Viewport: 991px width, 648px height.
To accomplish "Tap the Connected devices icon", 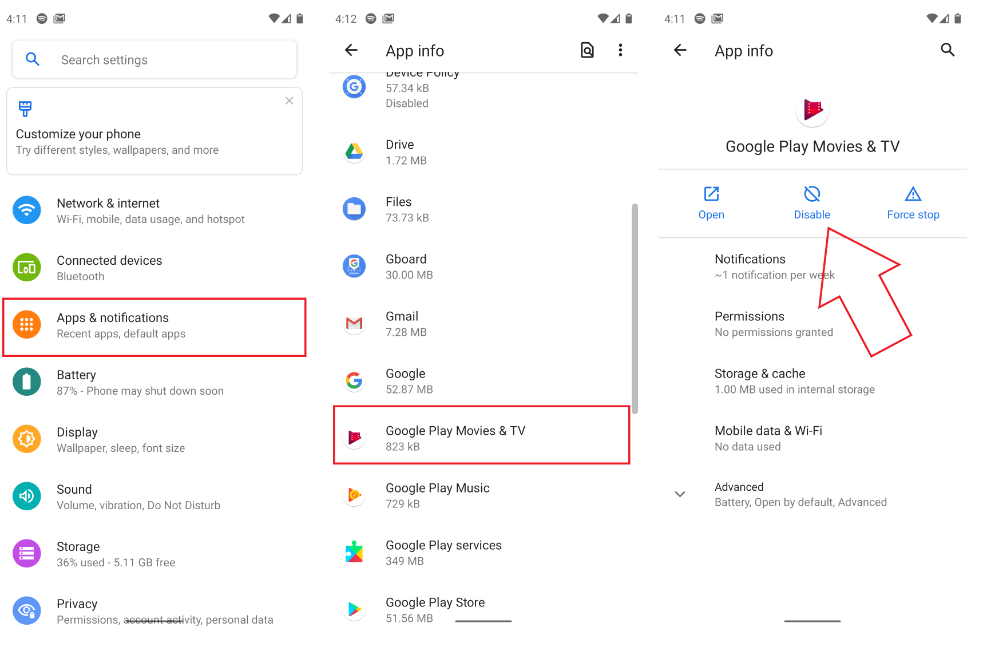I will [x=27, y=267].
